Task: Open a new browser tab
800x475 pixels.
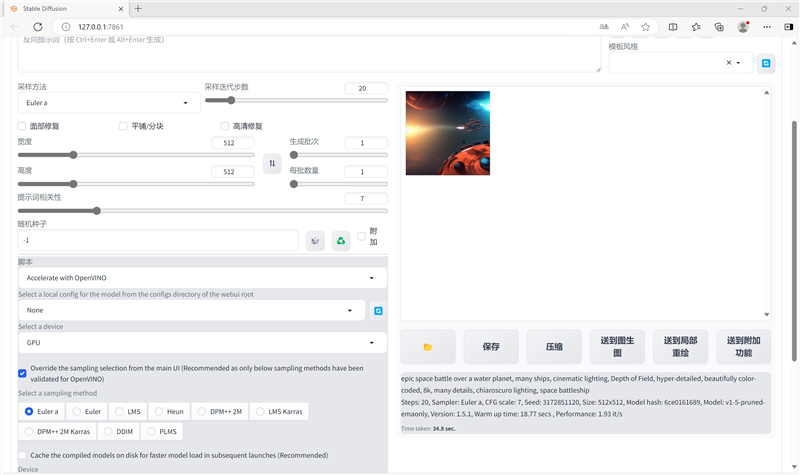Action: pos(138,9)
